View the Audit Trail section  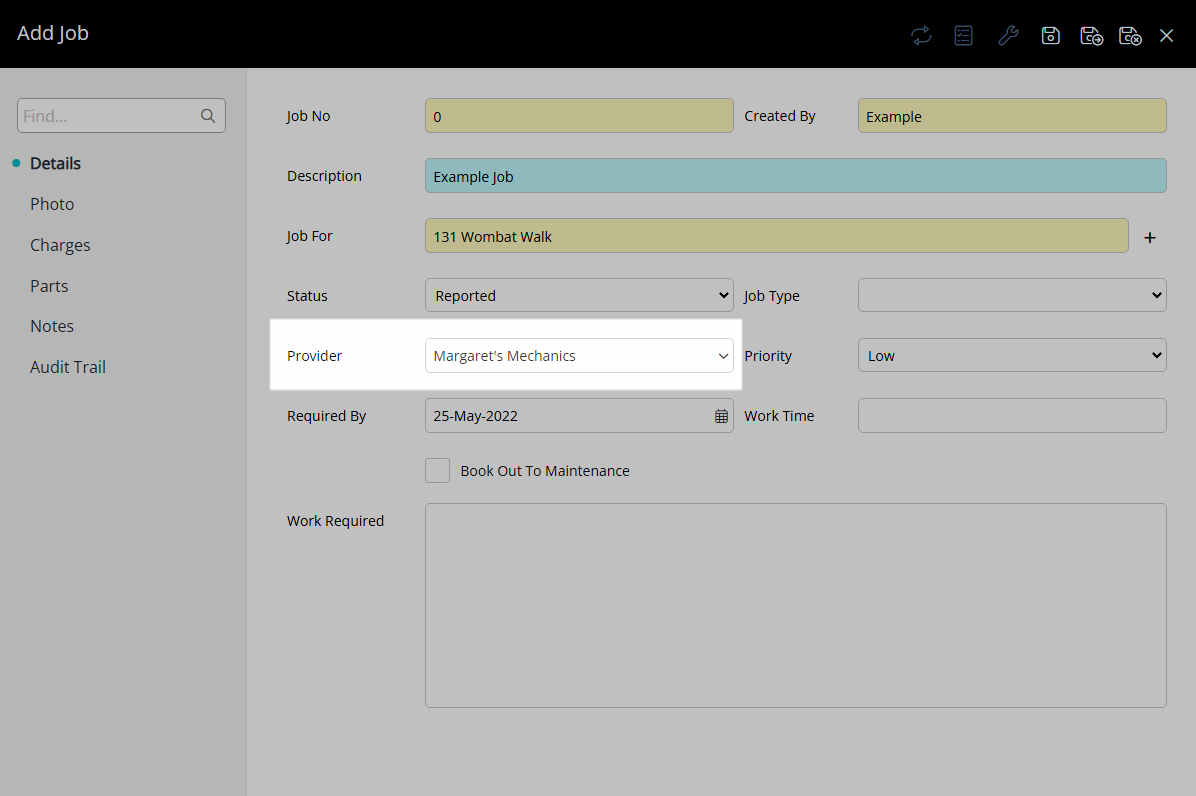pos(68,368)
